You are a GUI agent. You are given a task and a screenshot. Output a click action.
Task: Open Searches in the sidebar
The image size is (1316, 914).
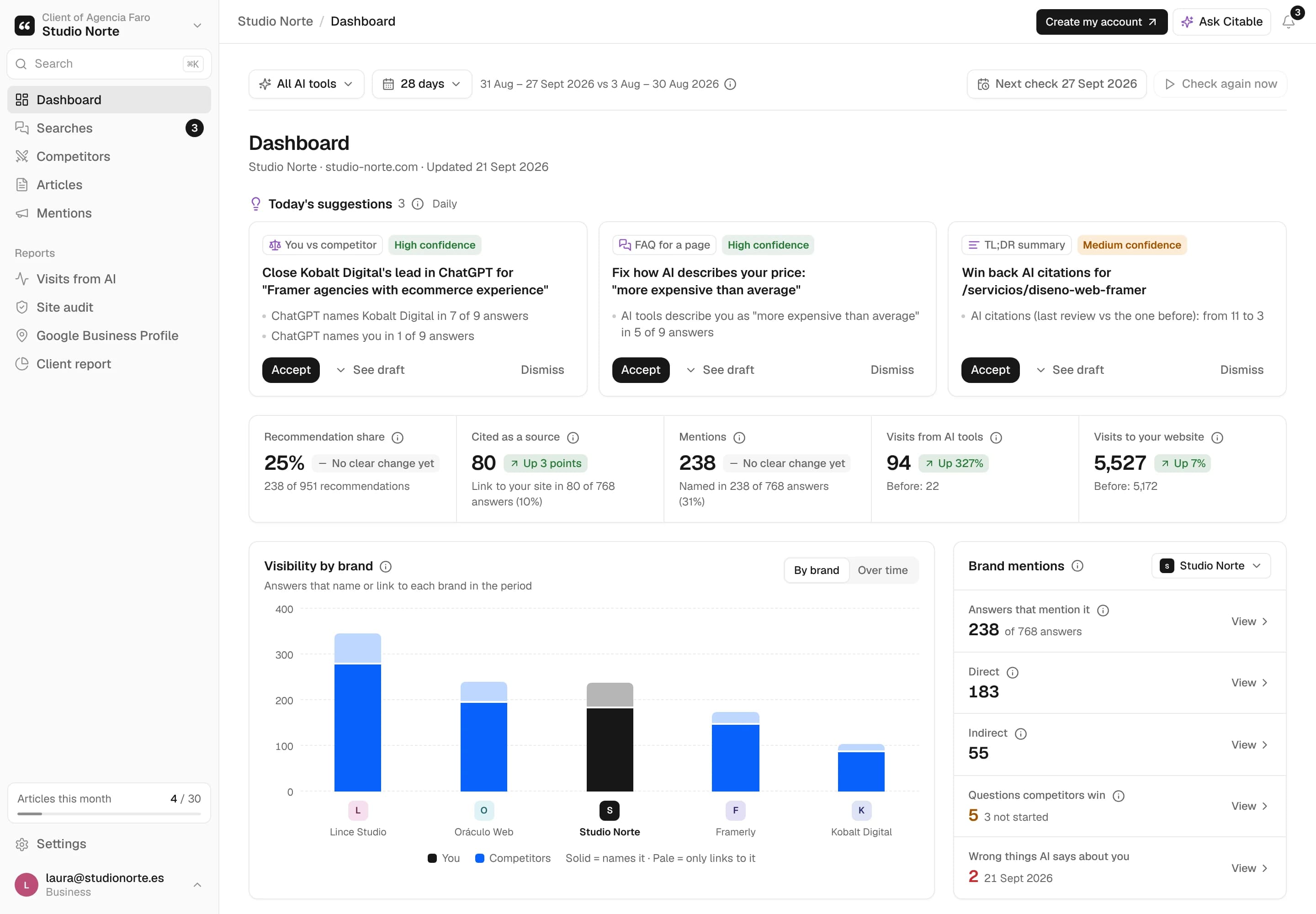[109, 128]
